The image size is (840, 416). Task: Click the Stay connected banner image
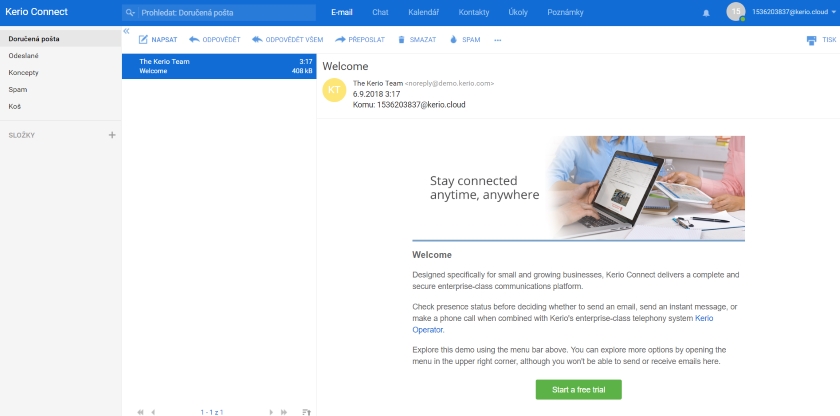pyautogui.click(x=579, y=188)
